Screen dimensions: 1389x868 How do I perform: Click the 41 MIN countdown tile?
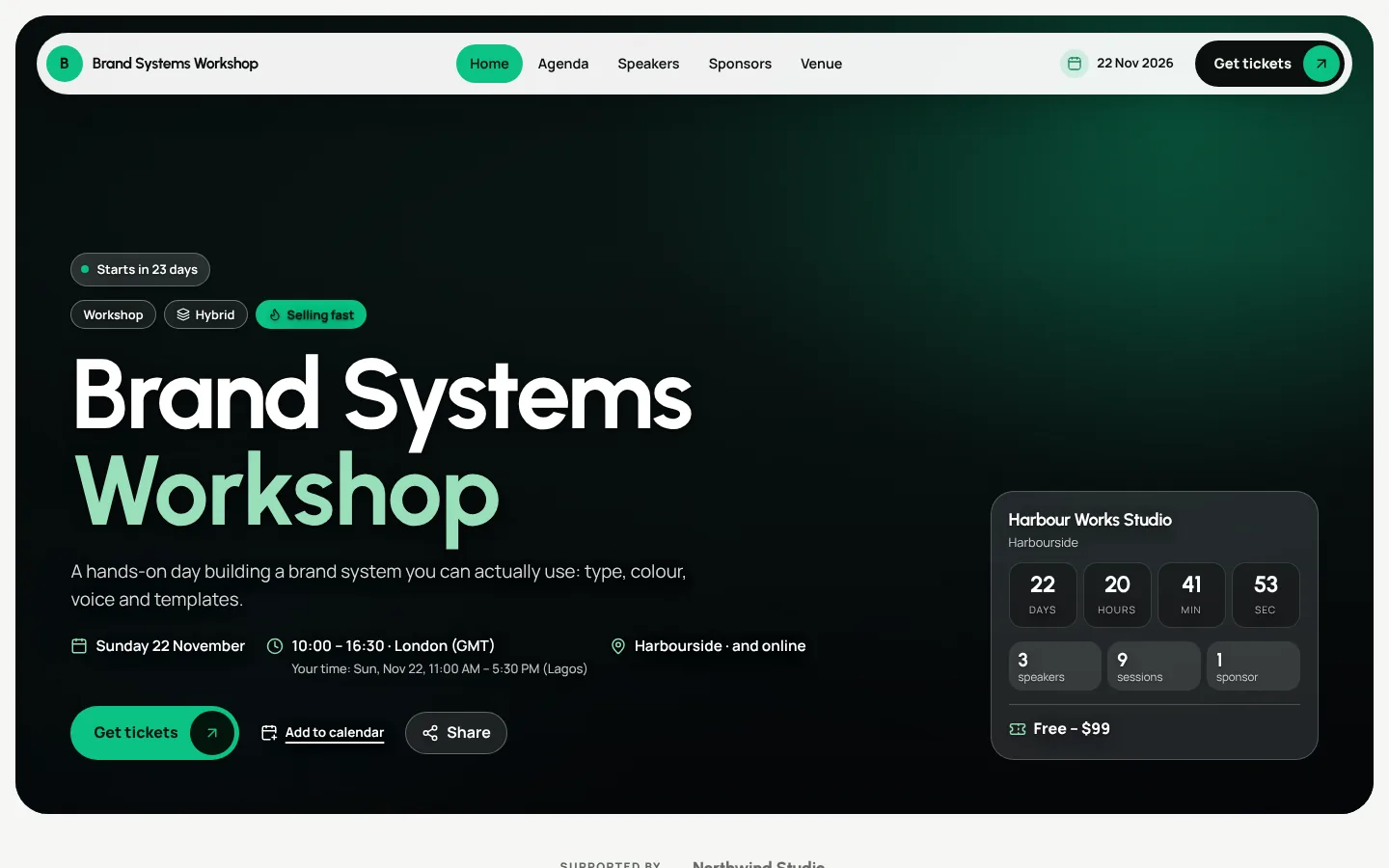point(1191,595)
